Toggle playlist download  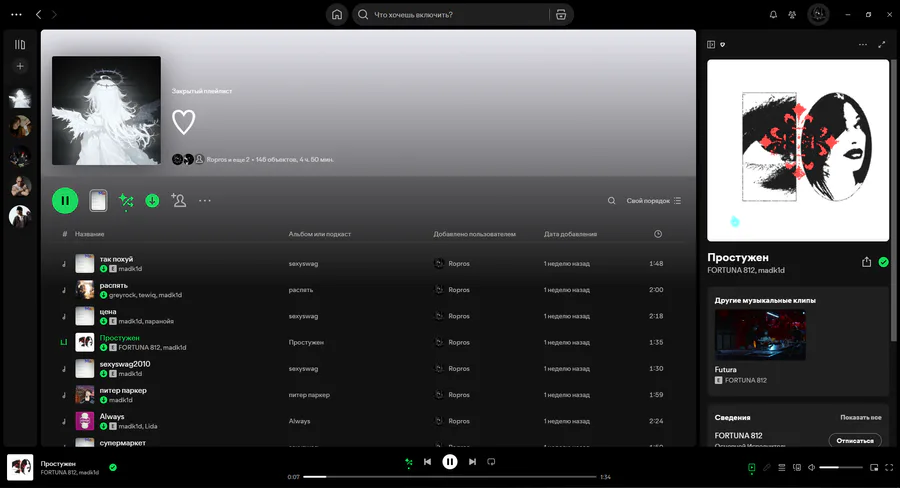[152, 200]
